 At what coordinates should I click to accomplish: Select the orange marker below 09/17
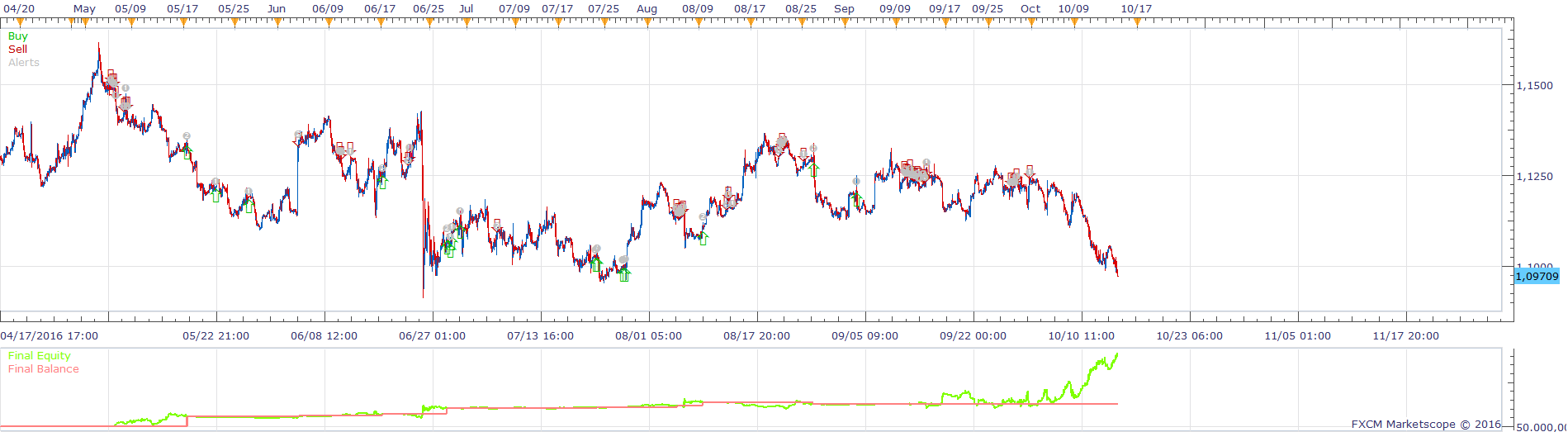click(x=945, y=22)
